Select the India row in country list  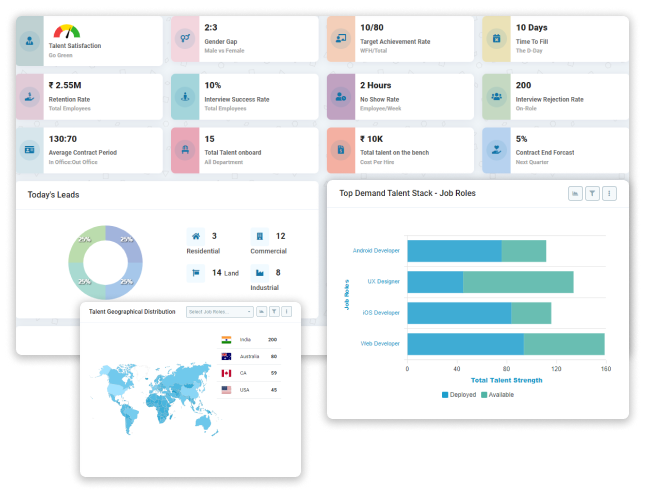point(249,340)
